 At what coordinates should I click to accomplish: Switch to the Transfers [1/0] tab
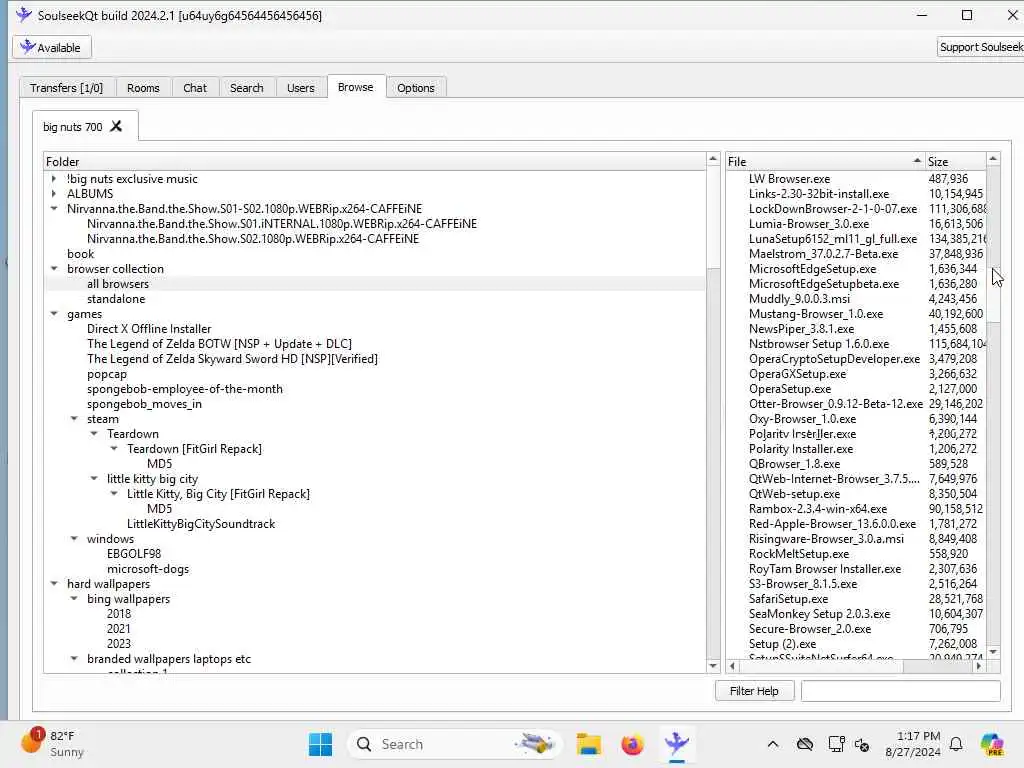pyautogui.click(x=67, y=88)
